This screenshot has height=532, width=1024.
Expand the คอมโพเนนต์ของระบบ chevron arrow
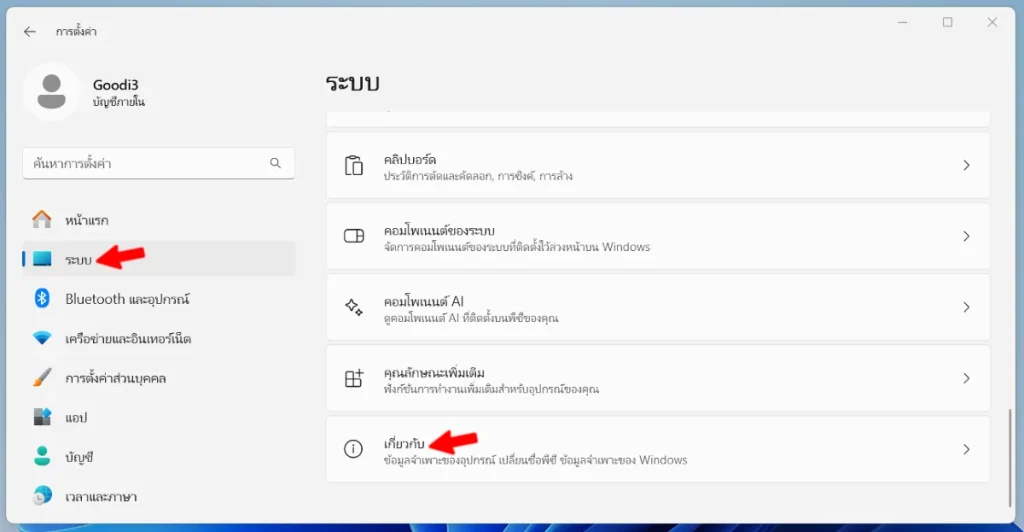[x=966, y=237]
